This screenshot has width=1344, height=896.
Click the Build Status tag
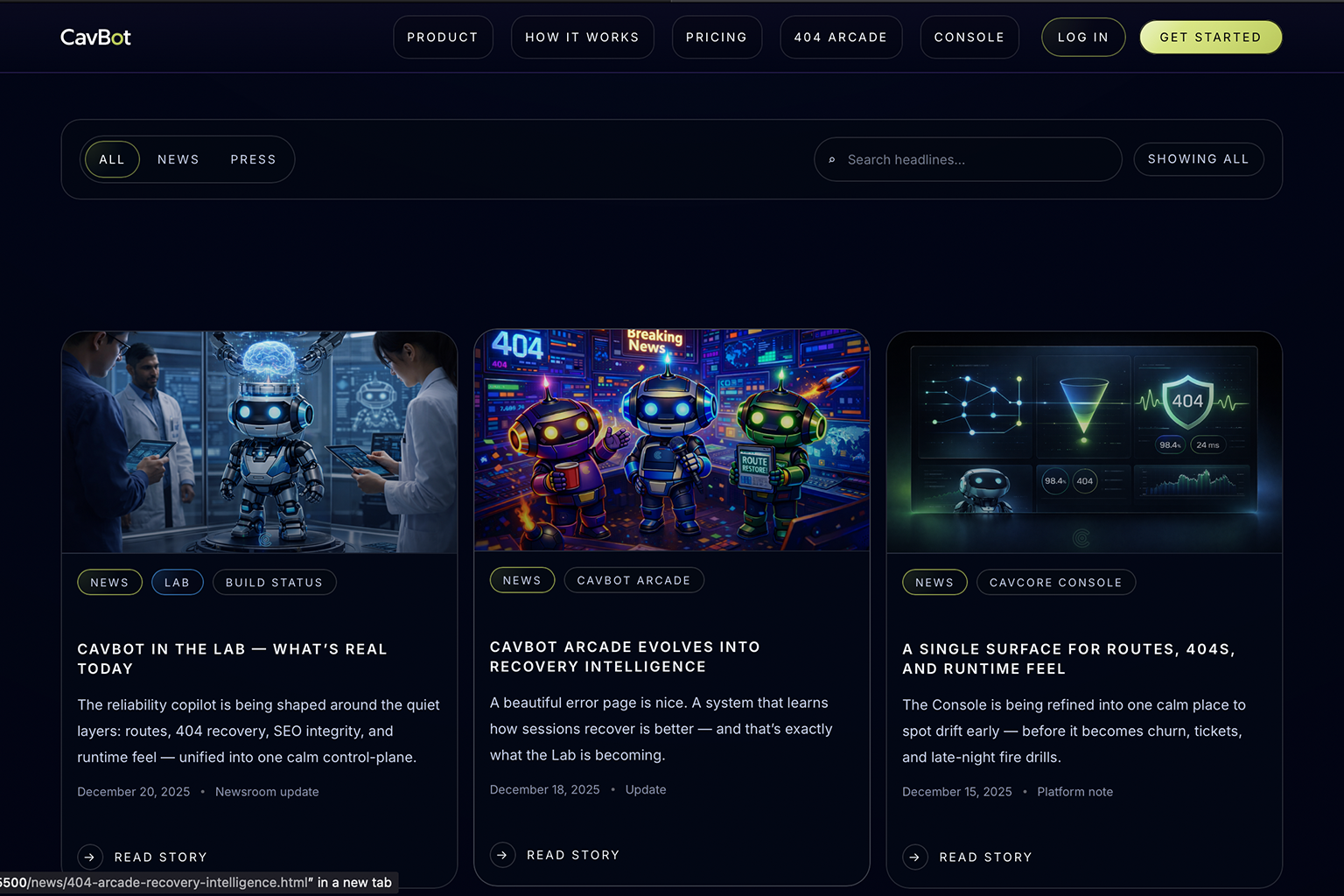(x=274, y=582)
